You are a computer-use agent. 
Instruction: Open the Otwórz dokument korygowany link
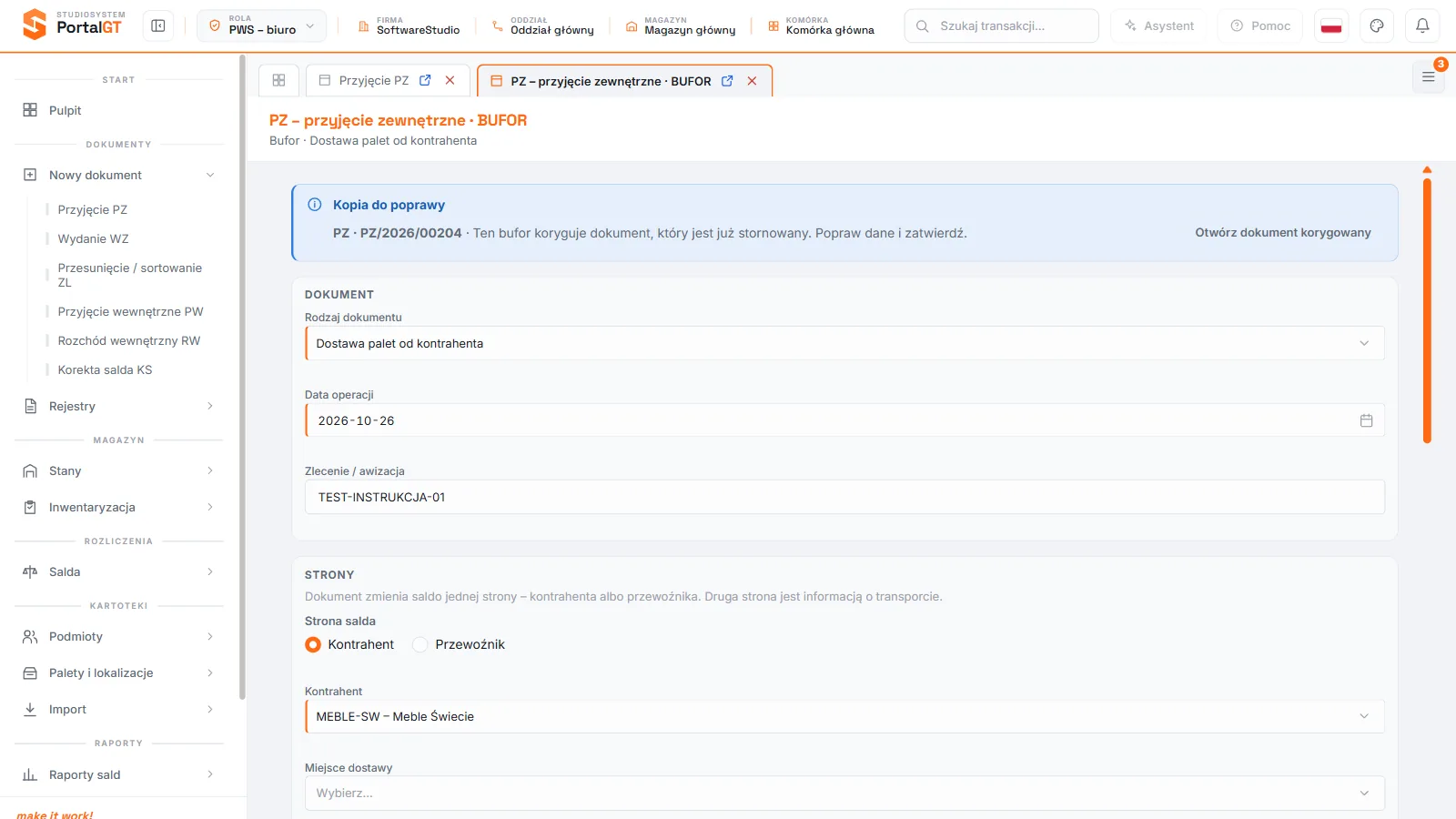(1282, 233)
